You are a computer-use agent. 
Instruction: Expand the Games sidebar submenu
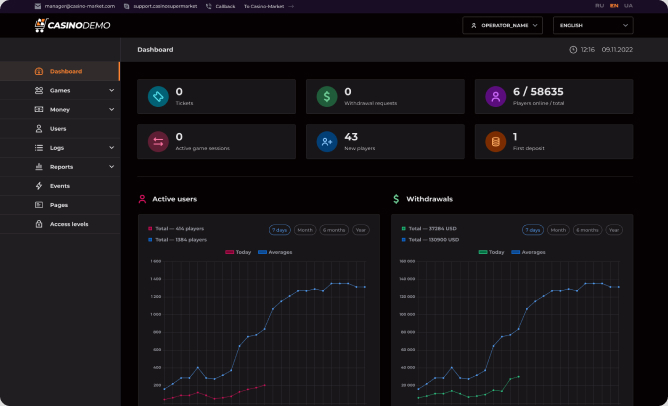tap(60, 90)
